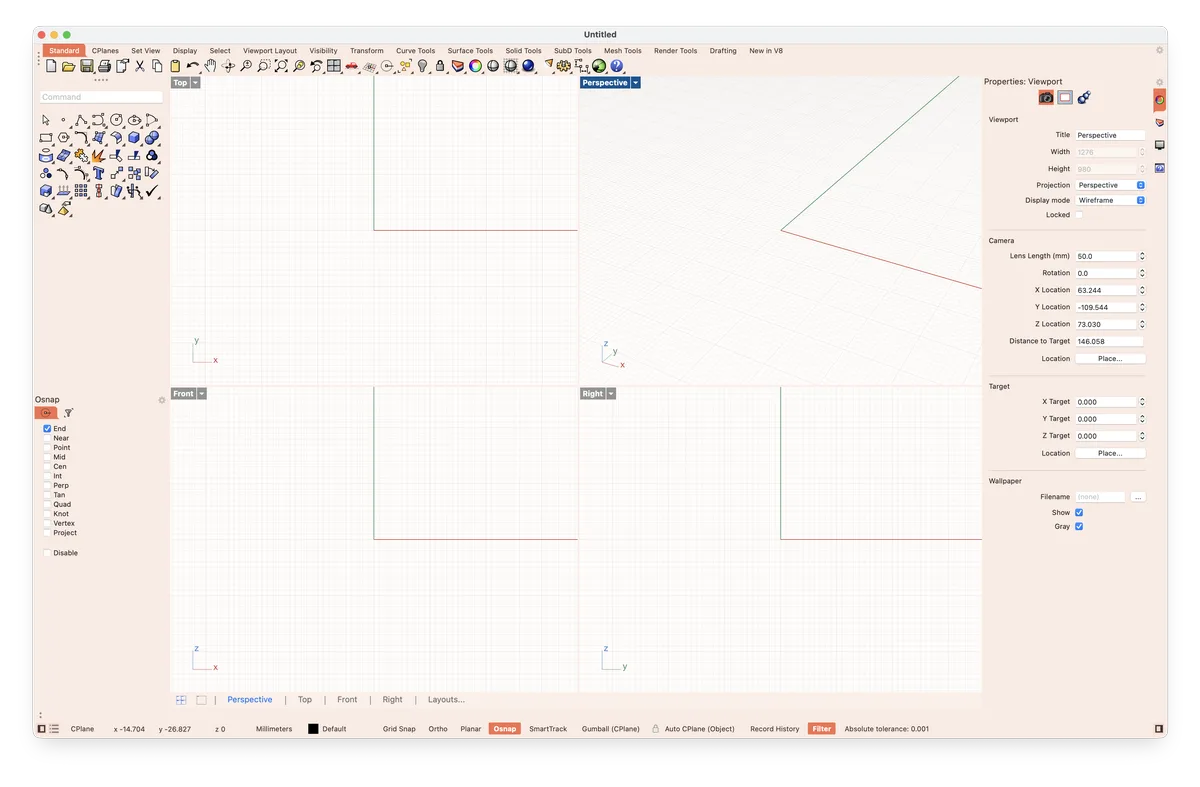Viewport: 1200px width, 787px height.
Task: Click the padlock Lock objects icon
Action: coord(440,66)
